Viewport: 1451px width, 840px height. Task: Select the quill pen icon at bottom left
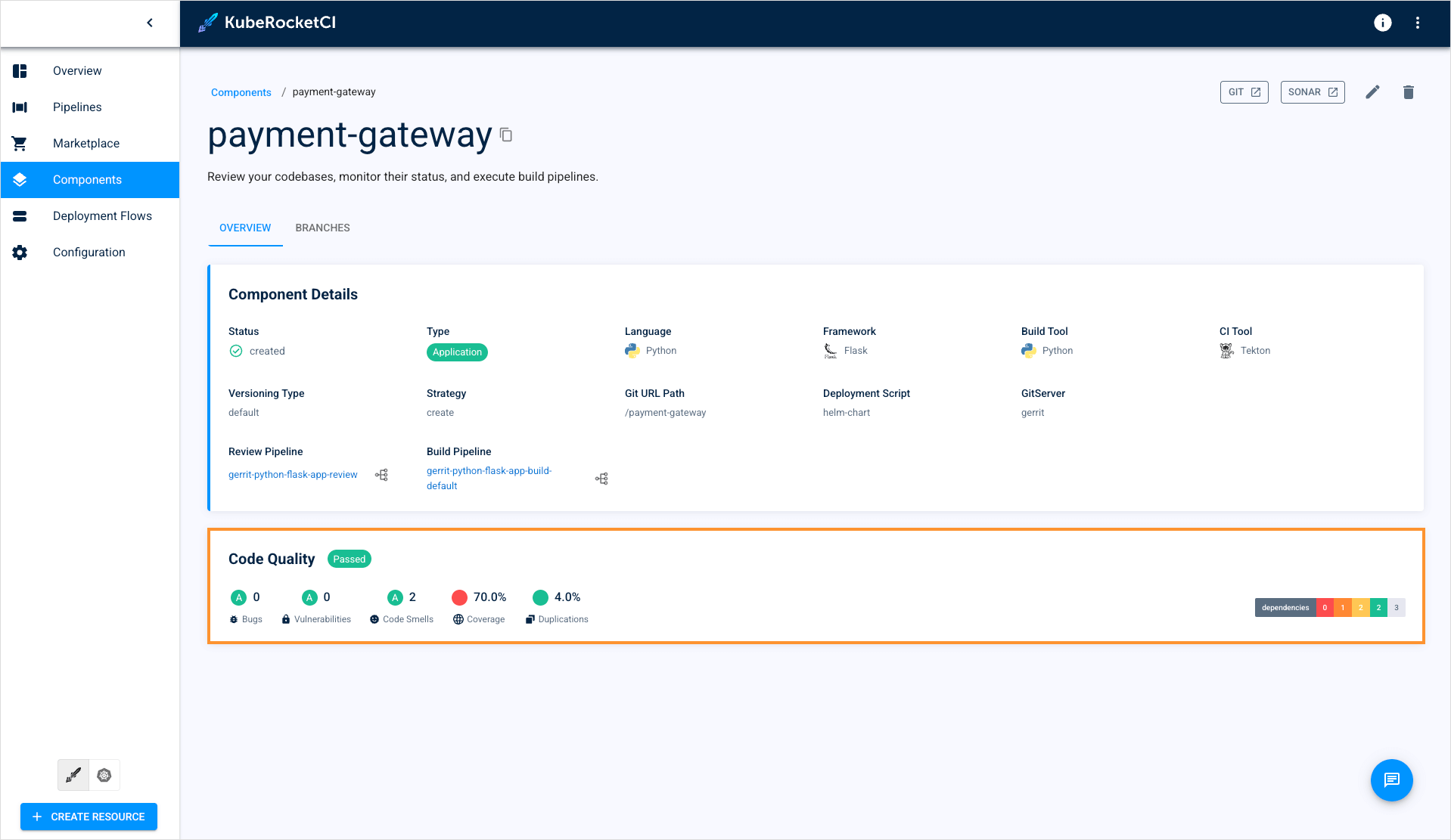point(73,775)
